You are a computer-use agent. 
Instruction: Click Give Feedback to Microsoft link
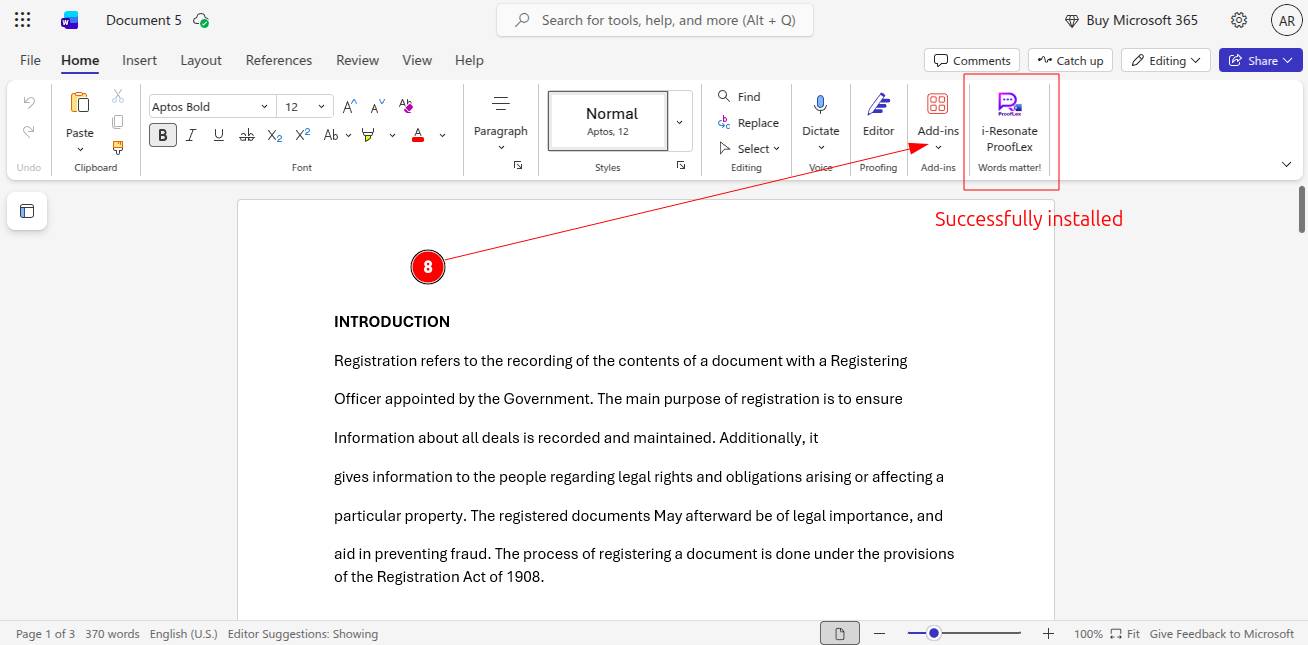click(x=1221, y=634)
